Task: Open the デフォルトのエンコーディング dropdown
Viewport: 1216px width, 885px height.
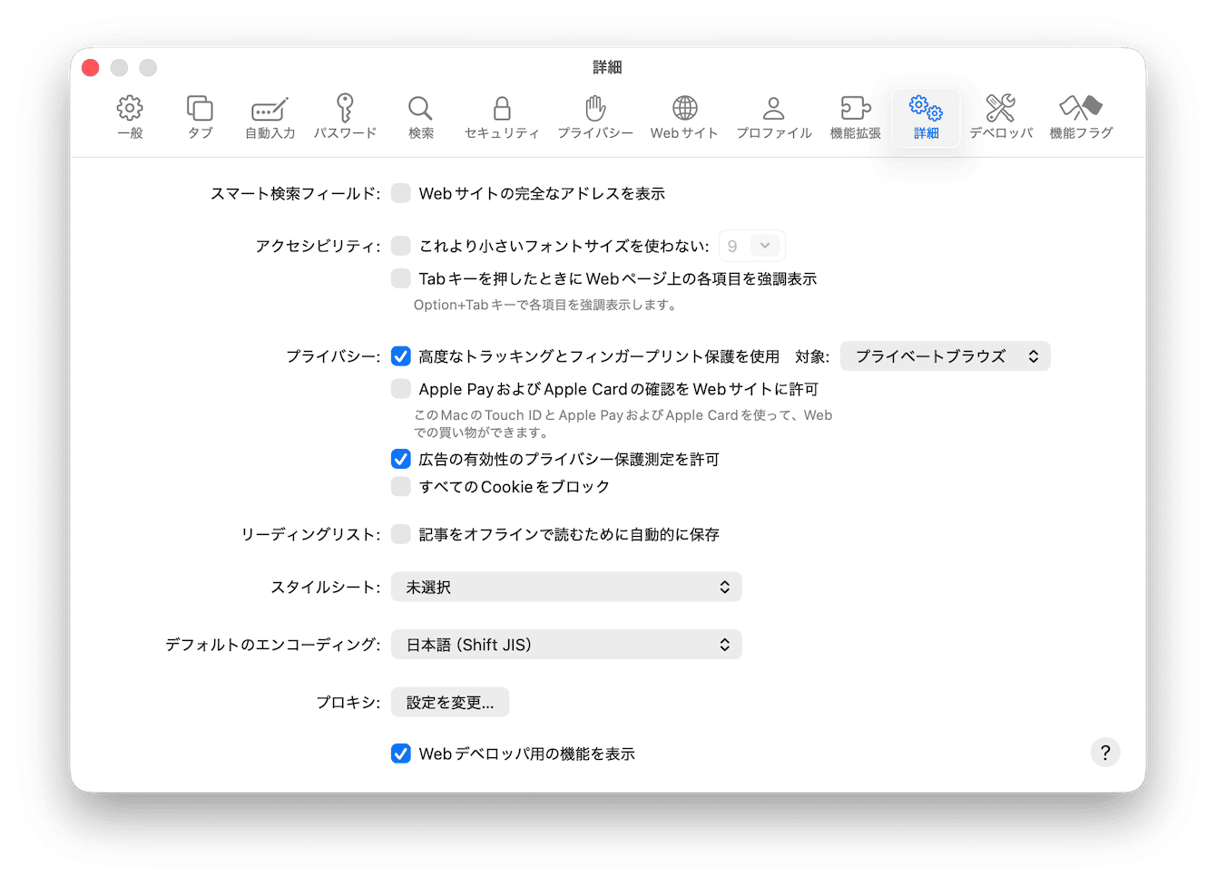Action: [x=566, y=644]
